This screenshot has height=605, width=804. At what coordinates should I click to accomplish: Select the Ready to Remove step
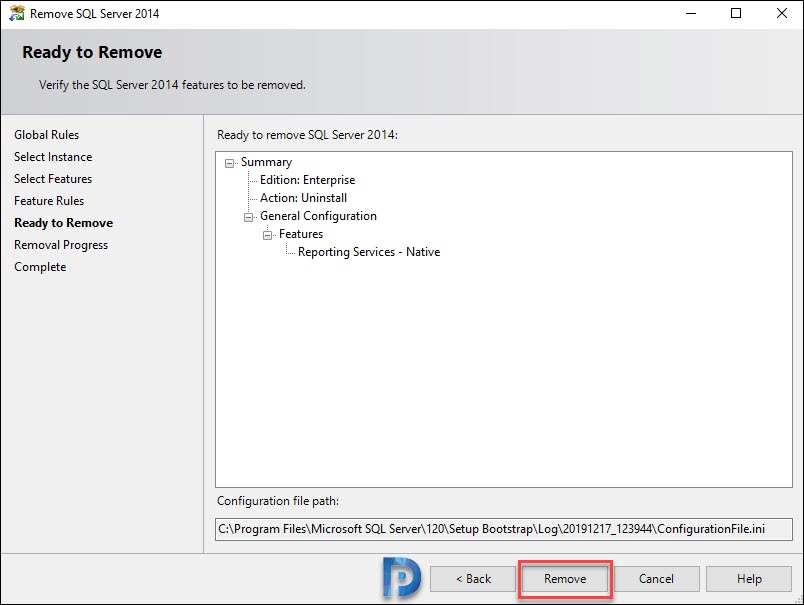pos(64,223)
